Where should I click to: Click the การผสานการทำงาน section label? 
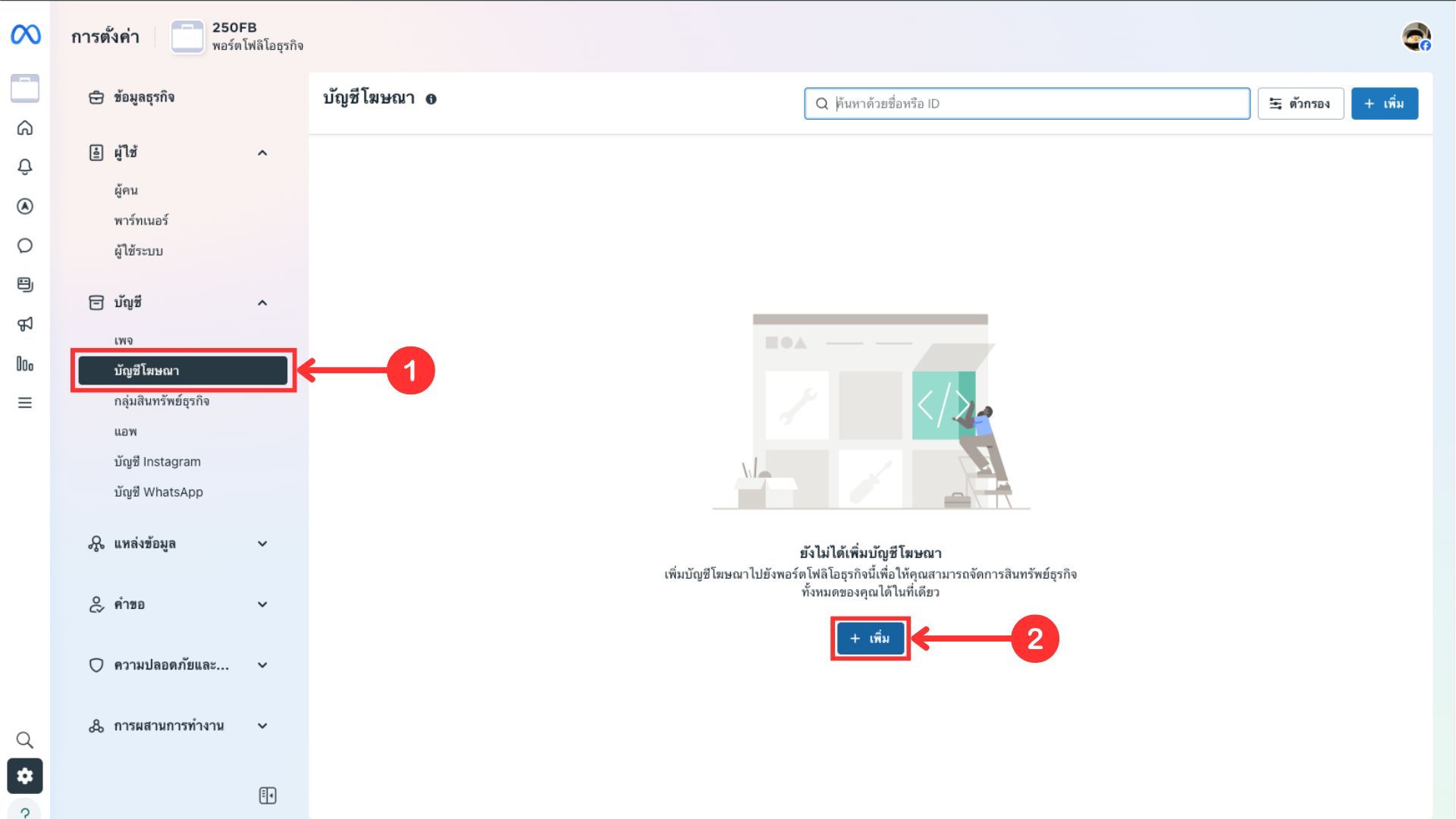(169, 726)
